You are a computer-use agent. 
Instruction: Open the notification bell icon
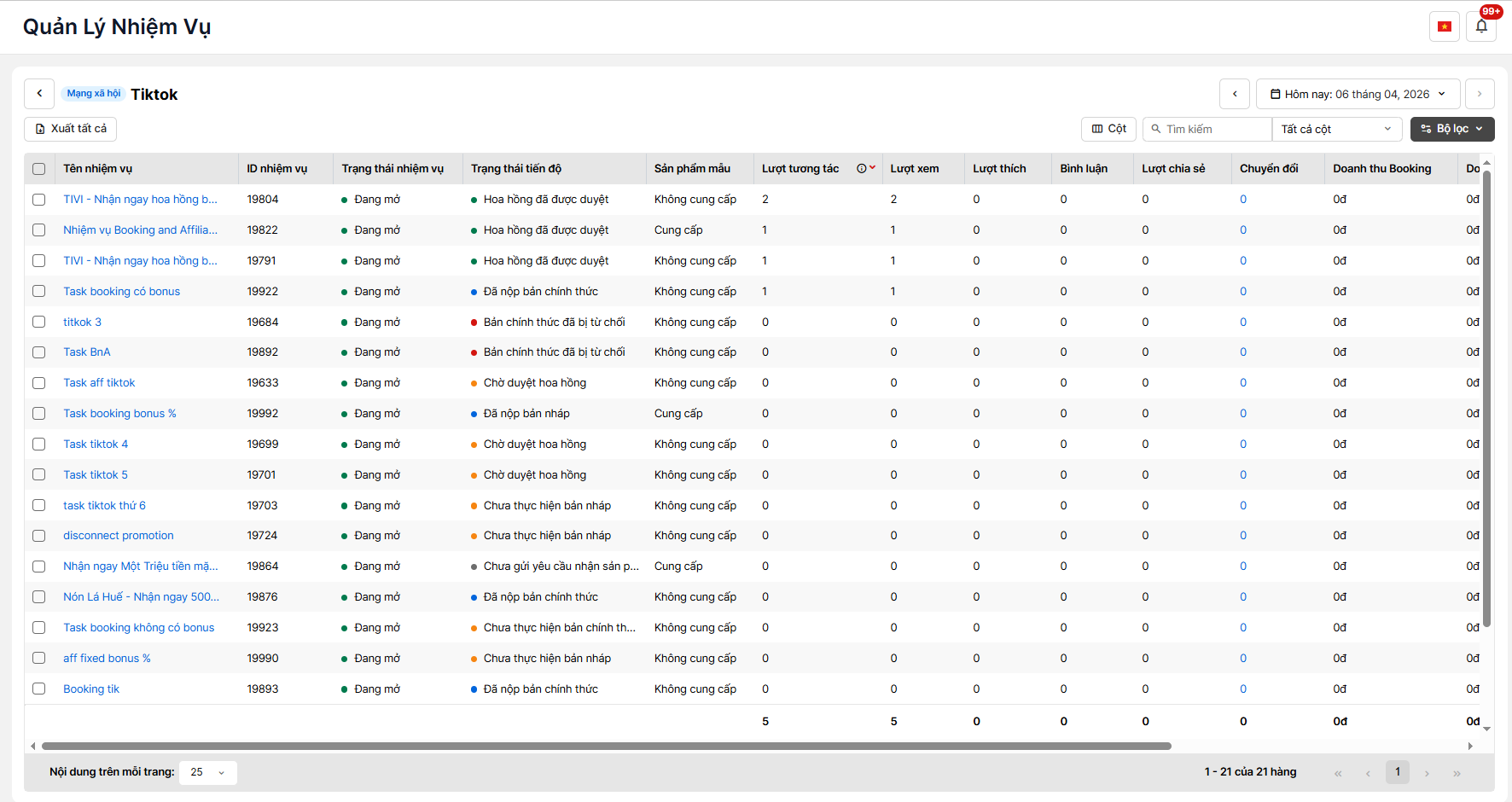click(x=1481, y=26)
